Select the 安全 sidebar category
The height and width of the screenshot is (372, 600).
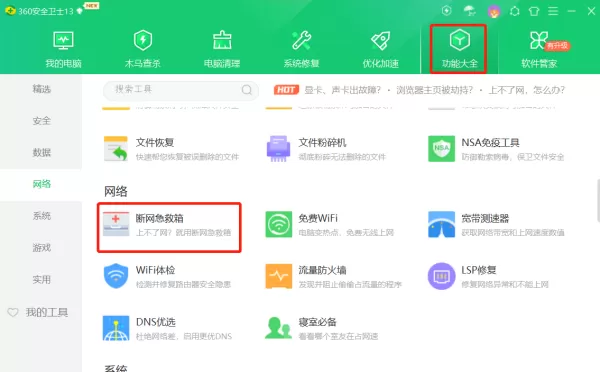41,121
